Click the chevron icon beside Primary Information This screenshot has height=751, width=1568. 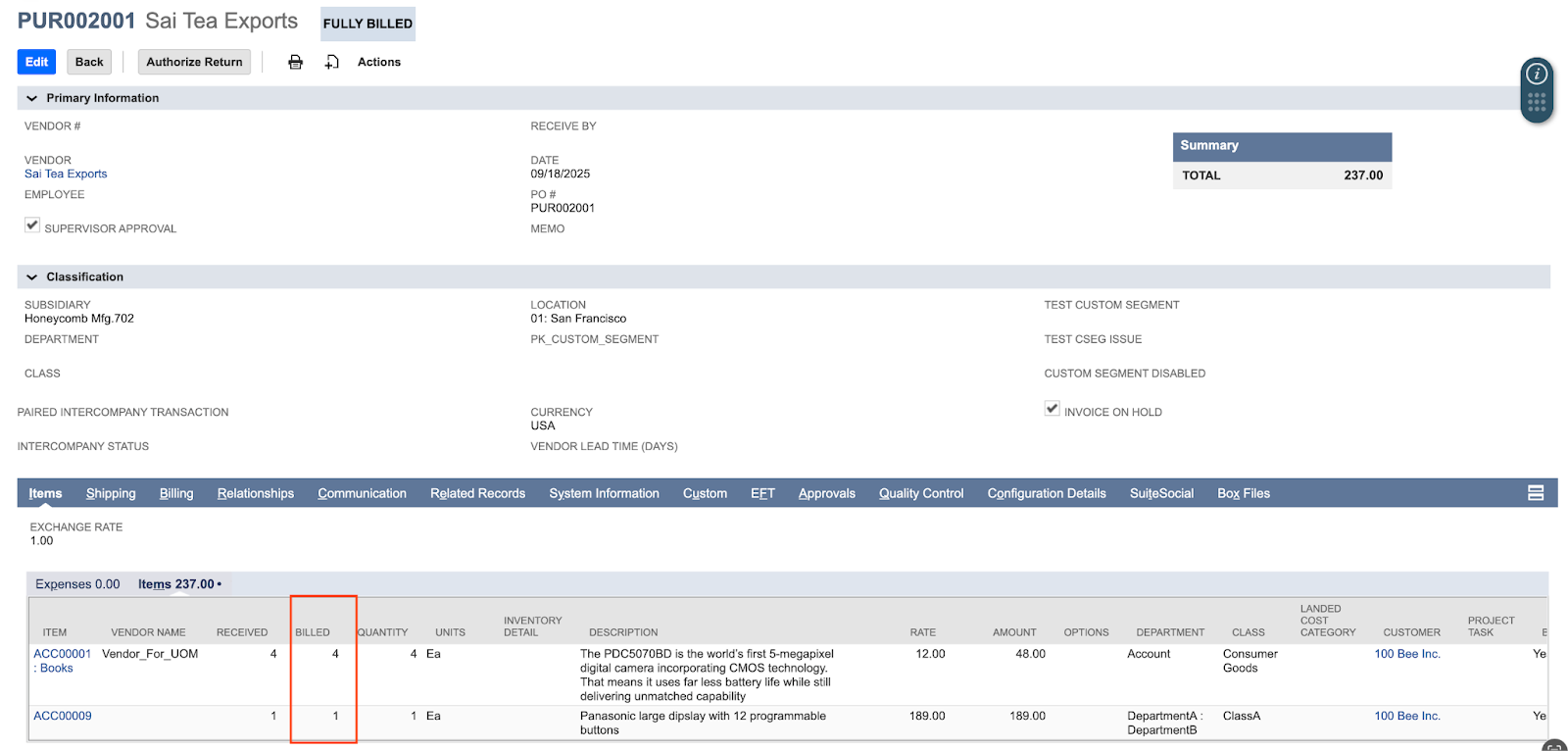(x=31, y=98)
